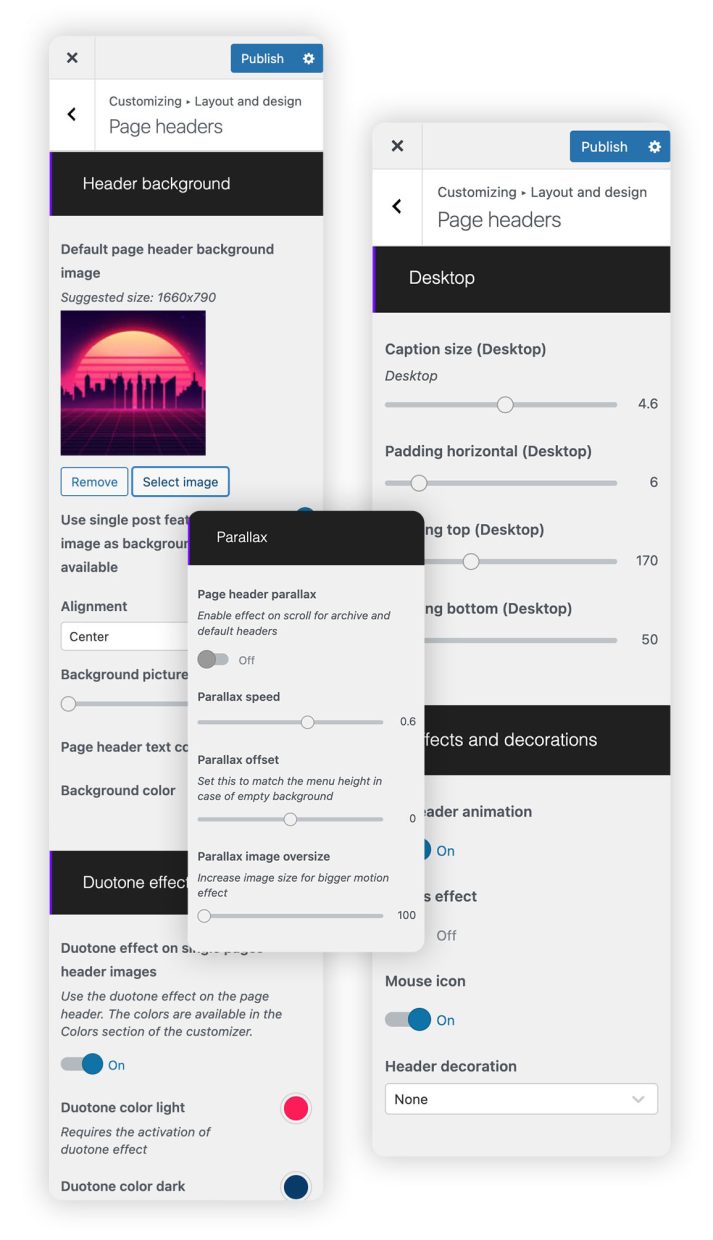Click gear icon beside left Publish button
Screen dimensions: 713x1240
click(x=309, y=58)
